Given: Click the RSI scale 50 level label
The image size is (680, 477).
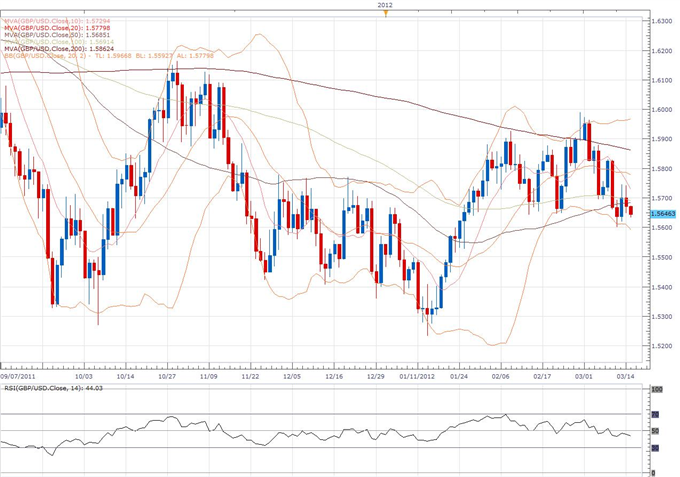Looking at the screenshot, I should 655,431.
